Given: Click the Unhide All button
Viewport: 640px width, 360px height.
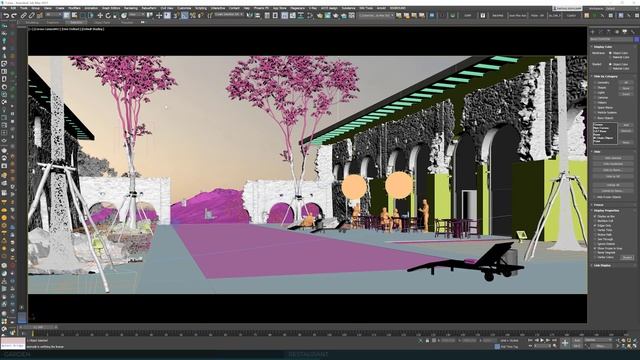Looking at the screenshot, I should click(x=613, y=185).
